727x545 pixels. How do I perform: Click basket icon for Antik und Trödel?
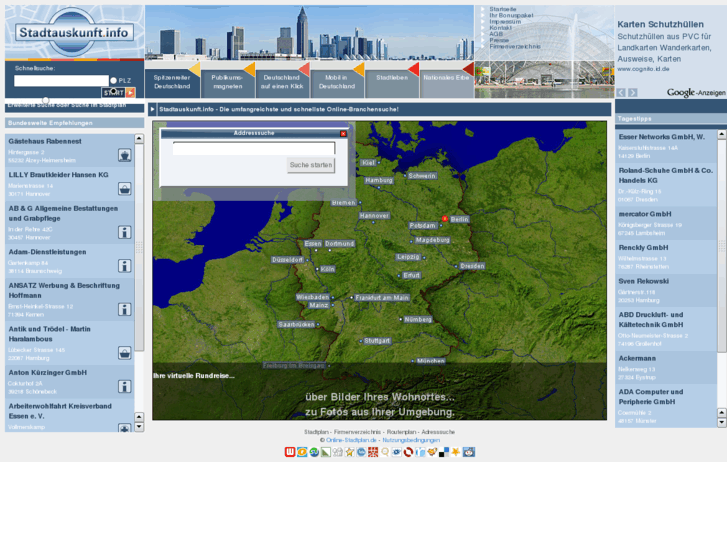click(x=124, y=353)
